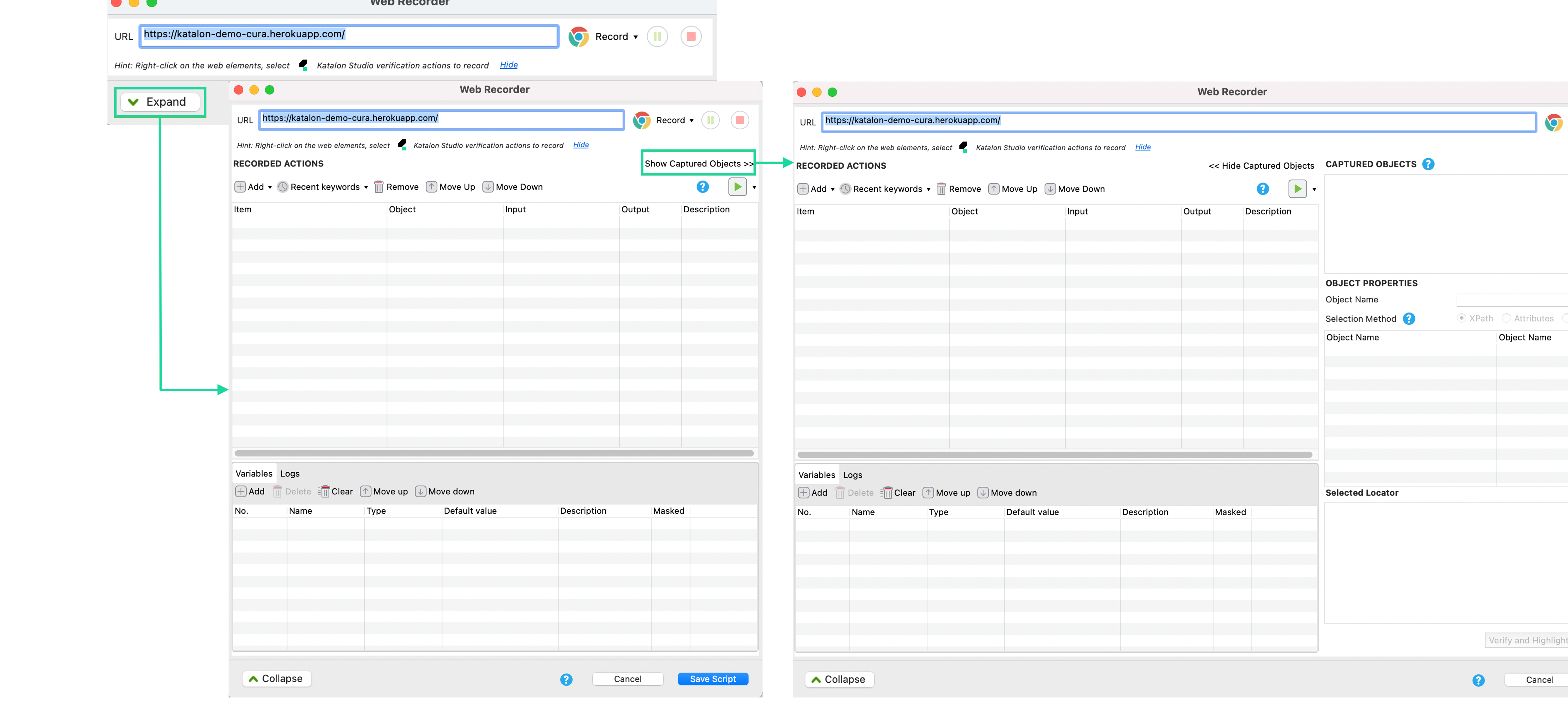1568x711 pixels.
Task: Click Hide hint link in right window
Action: [x=1143, y=147]
